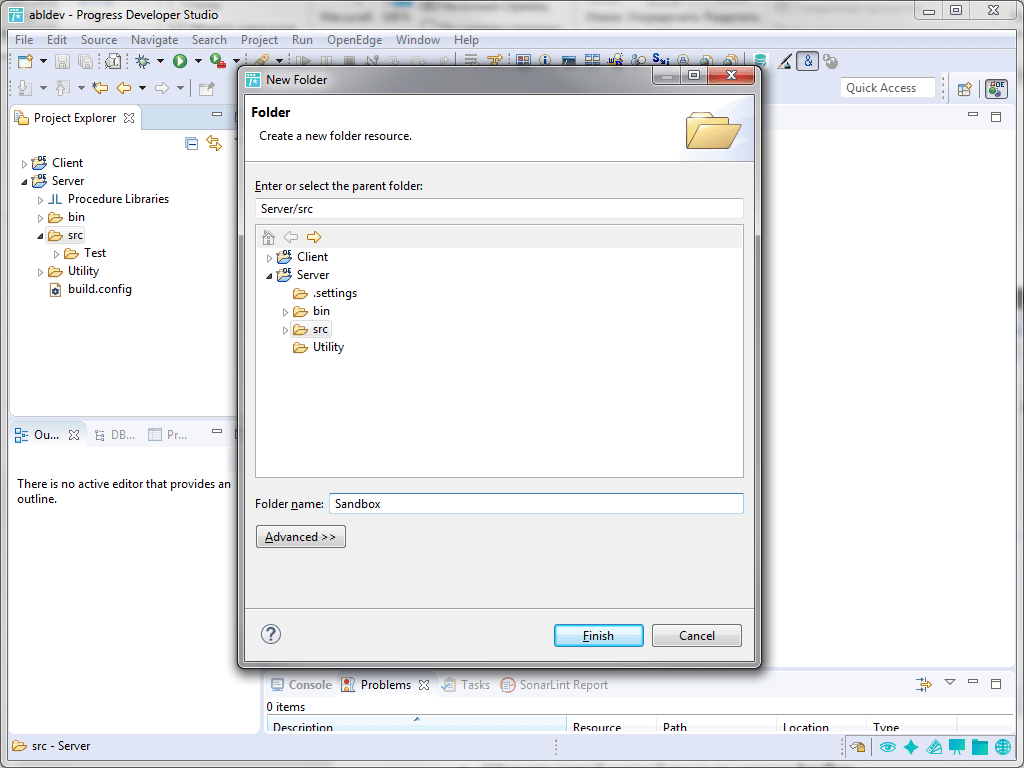
Task: Maximize the Problems view panel
Action: coord(996,684)
